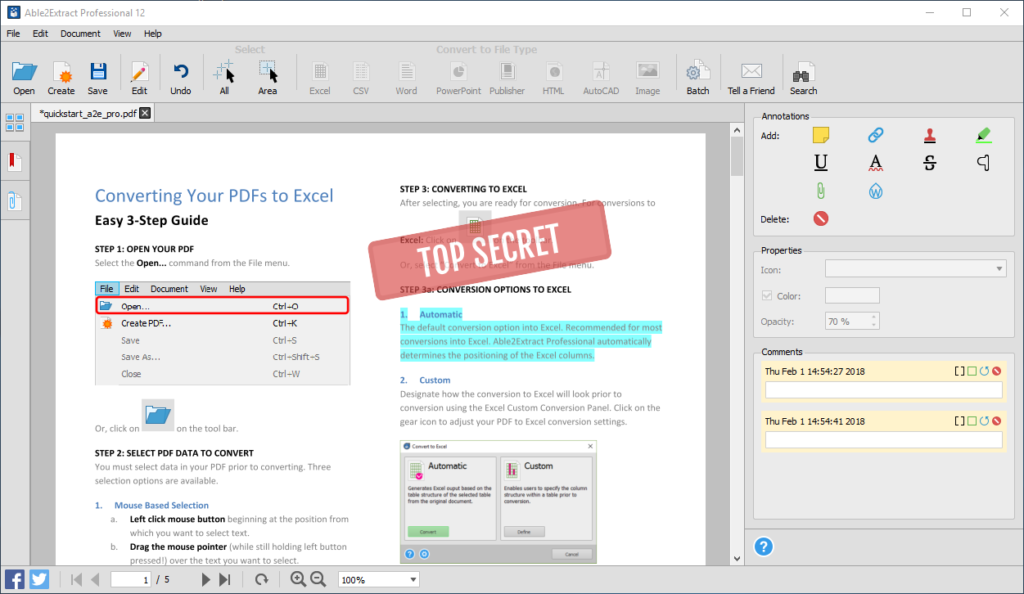
Task: Convert to Excel from the toolbar
Action: coord(319,78)
